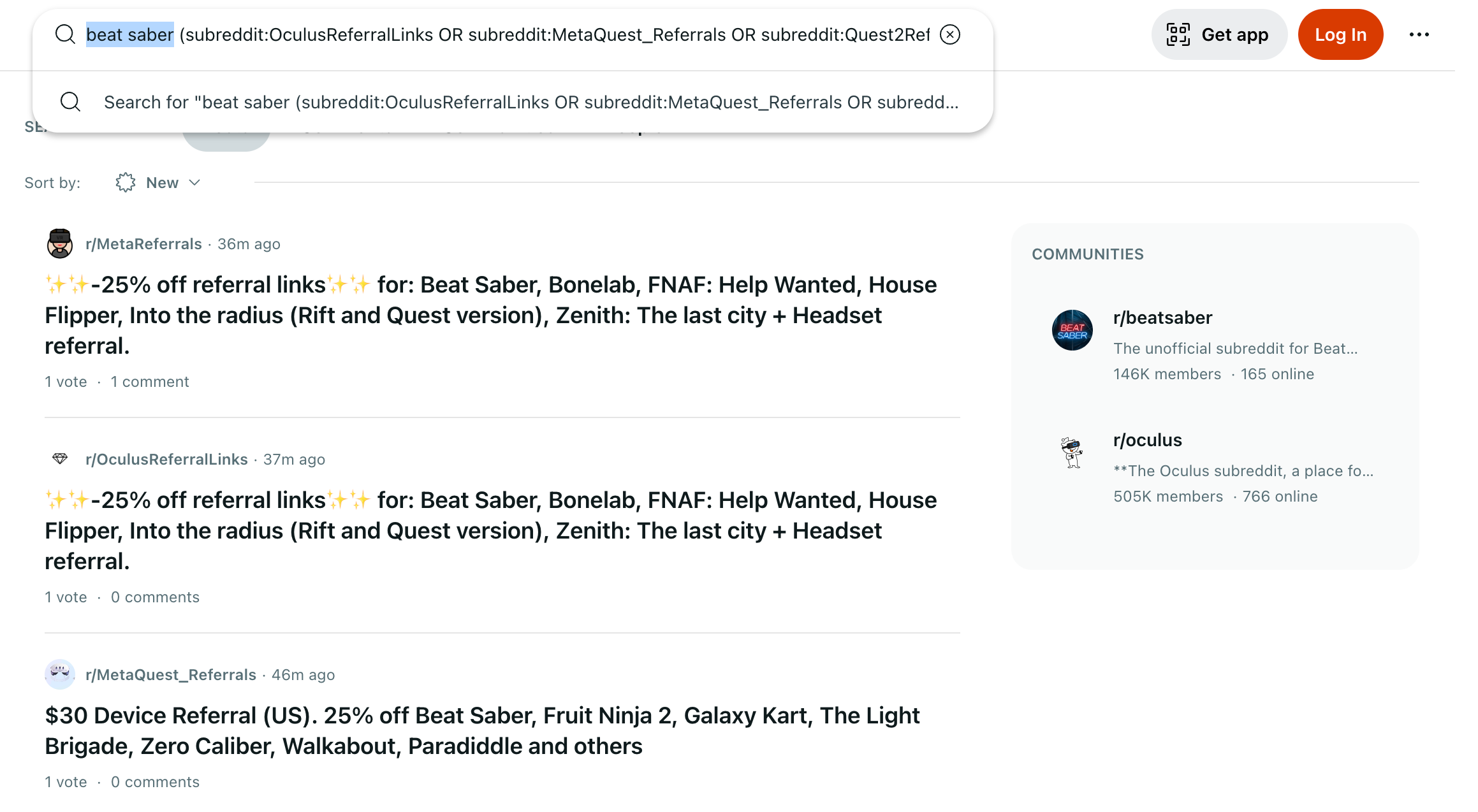
Task: Expand search options via the dropdown chevron
Action: [x=194, y=183]
